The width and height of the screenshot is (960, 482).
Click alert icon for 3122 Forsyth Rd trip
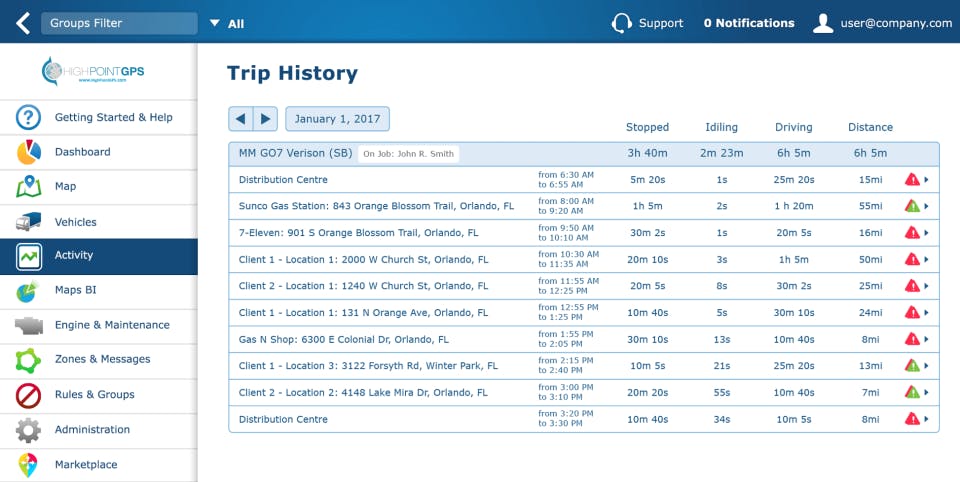[x=912, y=366]
